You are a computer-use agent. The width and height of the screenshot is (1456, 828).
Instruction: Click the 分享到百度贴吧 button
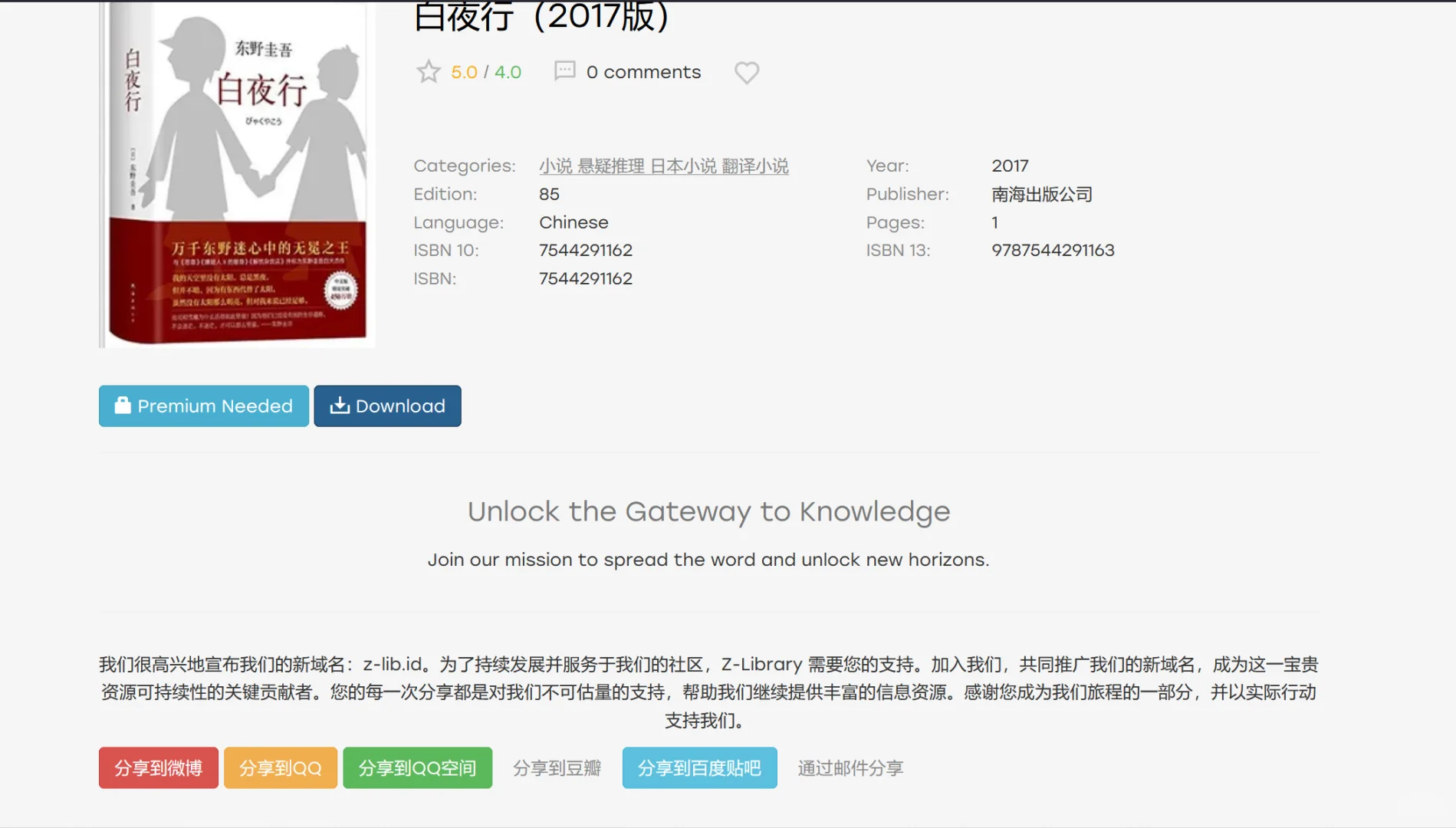click(699, 767)
